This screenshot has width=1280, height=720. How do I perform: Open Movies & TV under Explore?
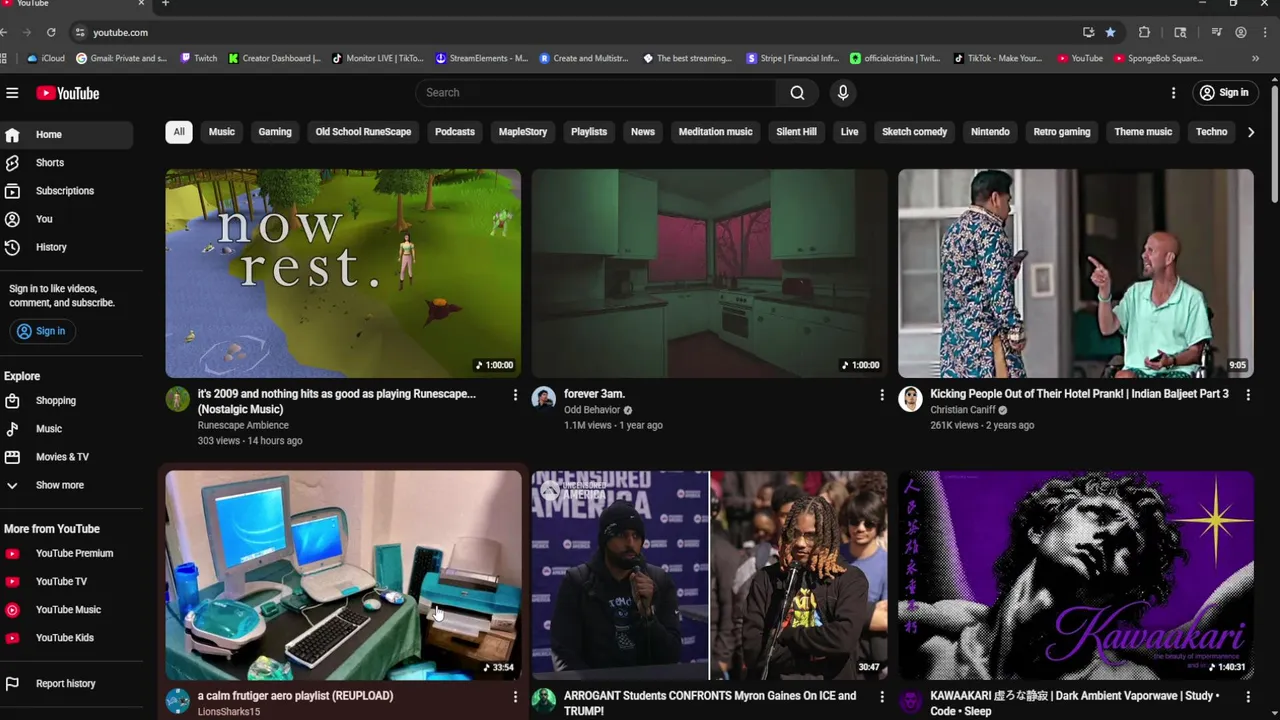pos(66,457)
